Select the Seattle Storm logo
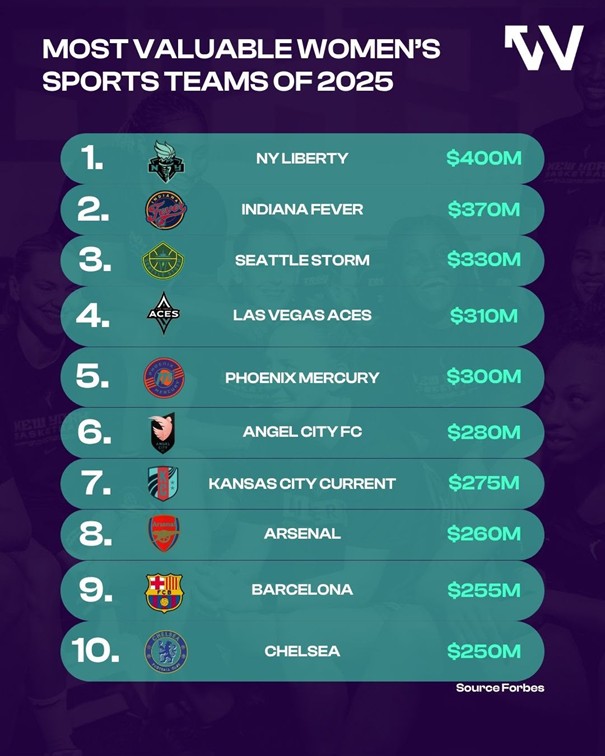 click(163, 260)
